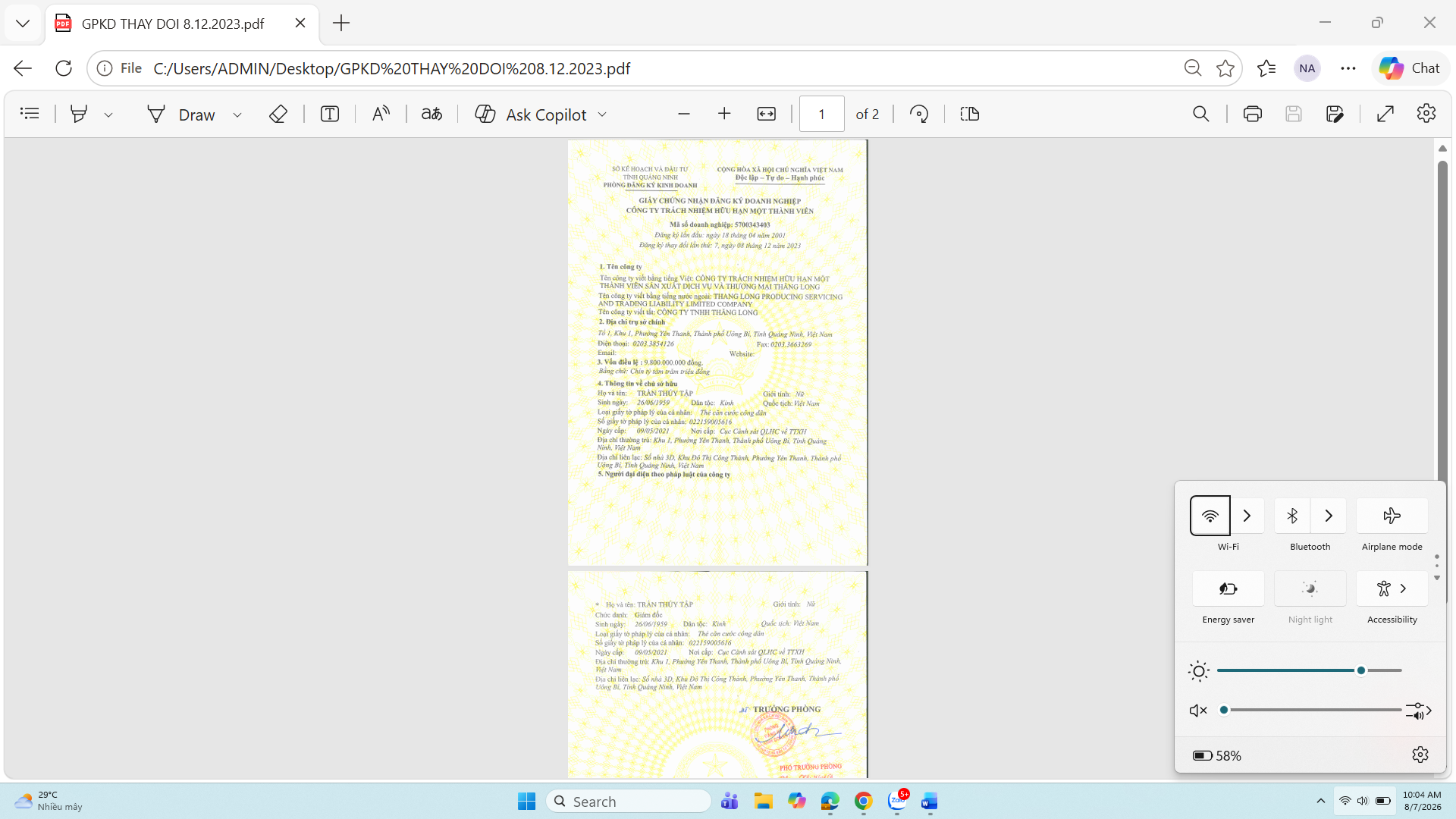Expand highlight color options arrow
Viewport: 1456px width, 819px height.
(108, 115)
